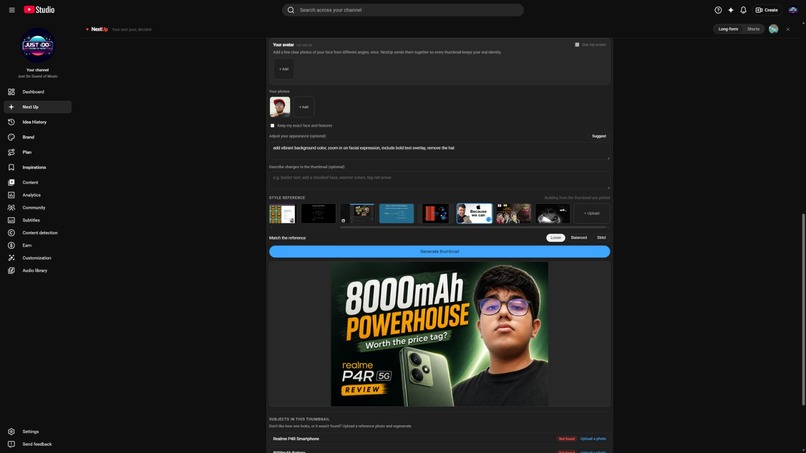Click the Inspirations bookmark icon

point(11,167)
